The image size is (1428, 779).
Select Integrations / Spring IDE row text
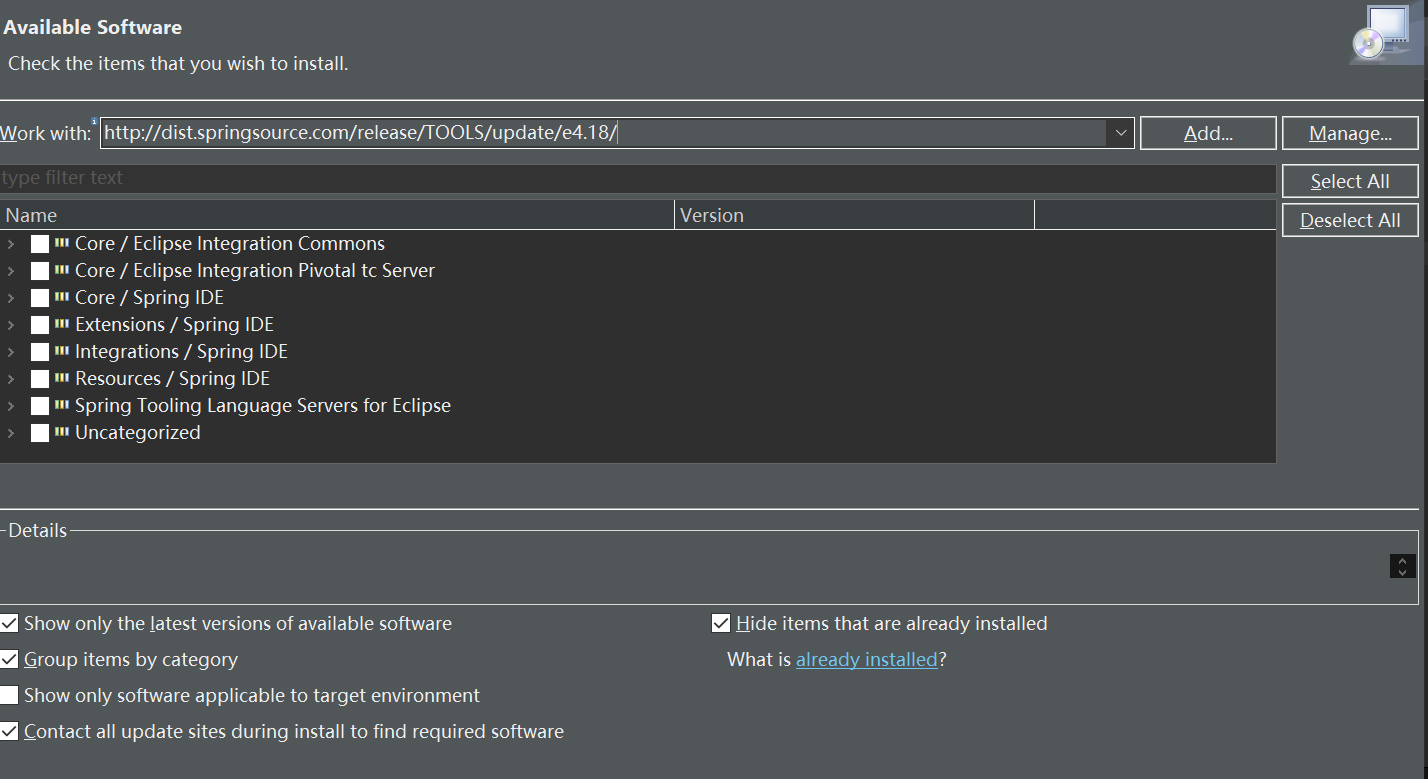tap(181, 351)
